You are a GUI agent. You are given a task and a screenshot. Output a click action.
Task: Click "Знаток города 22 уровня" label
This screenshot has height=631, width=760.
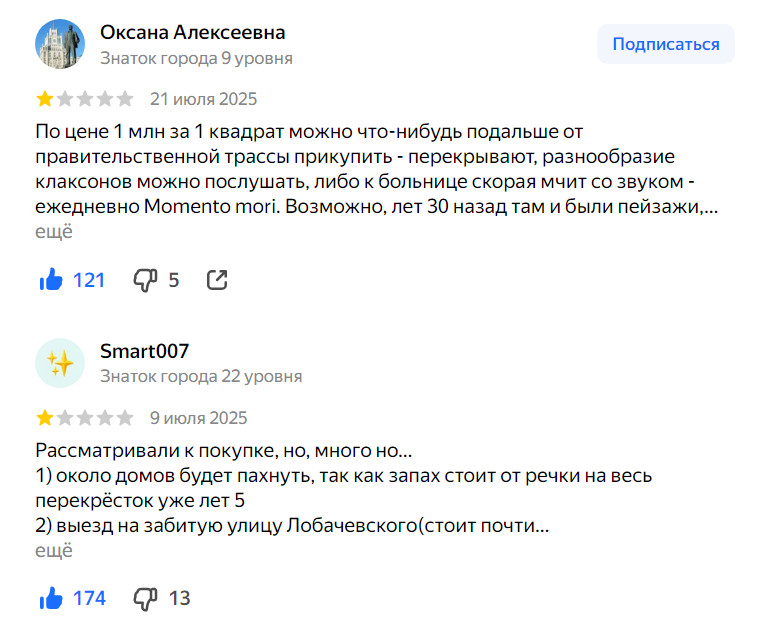click(x=201, y=377)
